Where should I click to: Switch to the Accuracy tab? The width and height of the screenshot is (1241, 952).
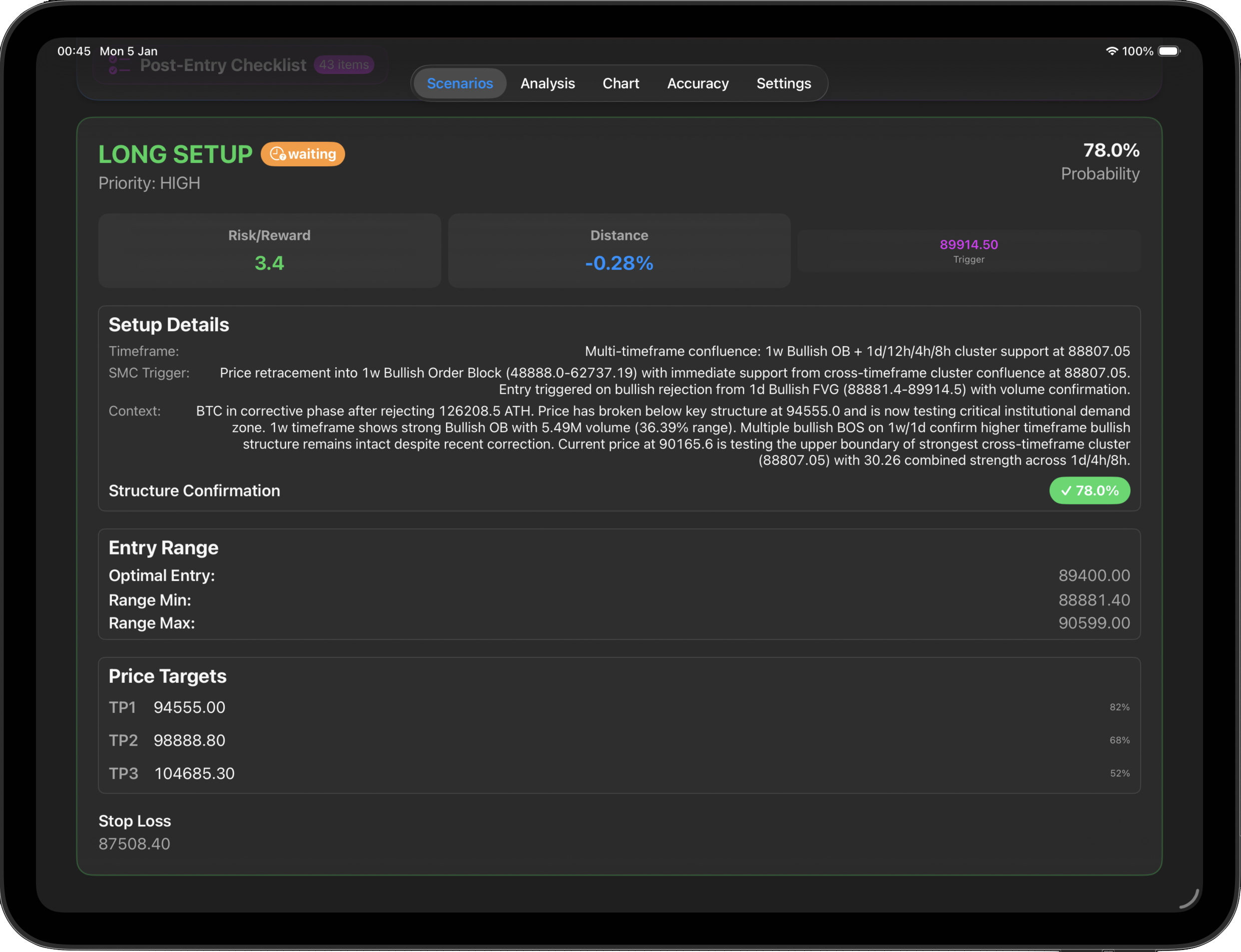point(697,83)
